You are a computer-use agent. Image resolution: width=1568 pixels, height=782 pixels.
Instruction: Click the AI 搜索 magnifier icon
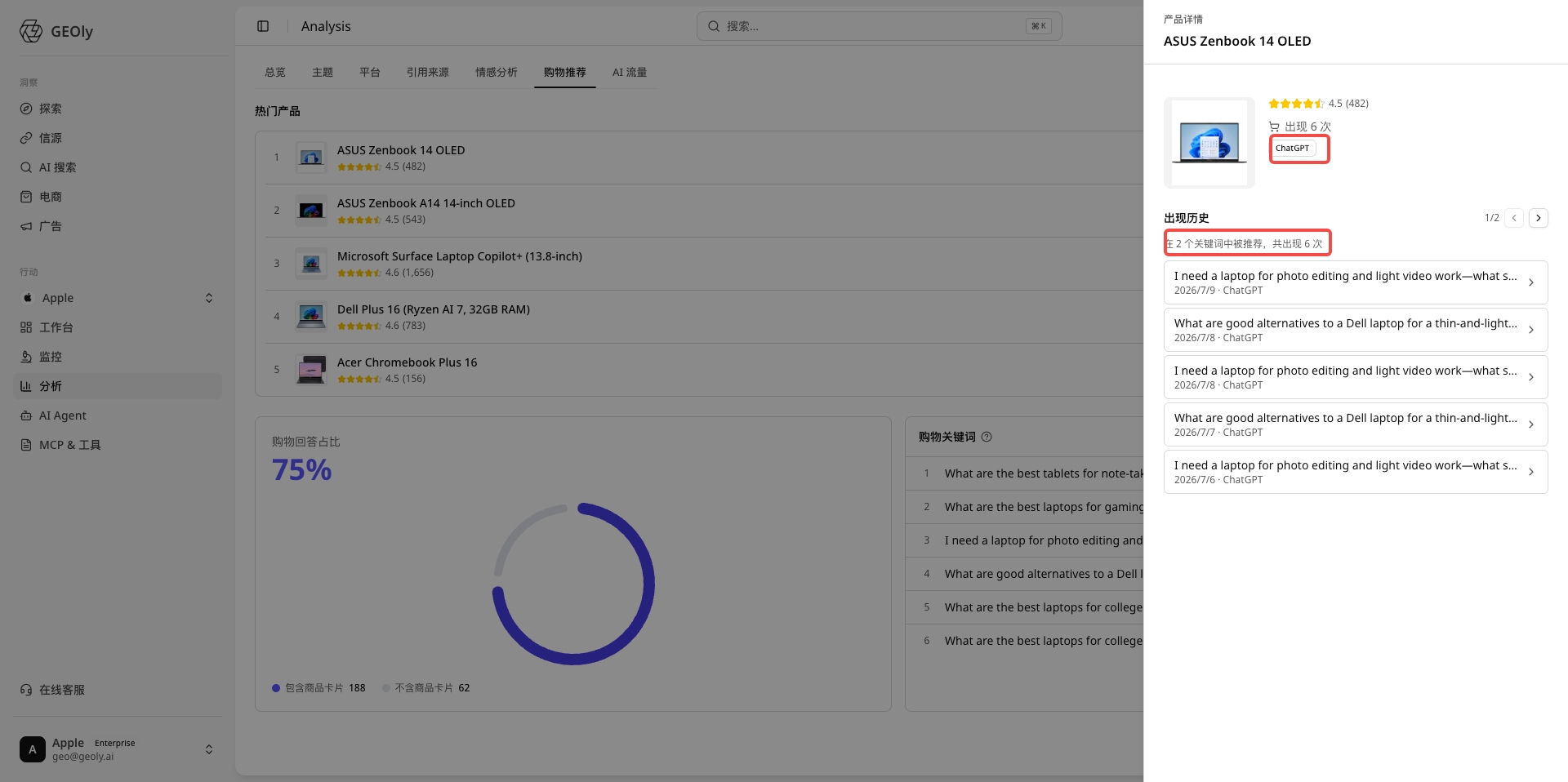(26, 167)
